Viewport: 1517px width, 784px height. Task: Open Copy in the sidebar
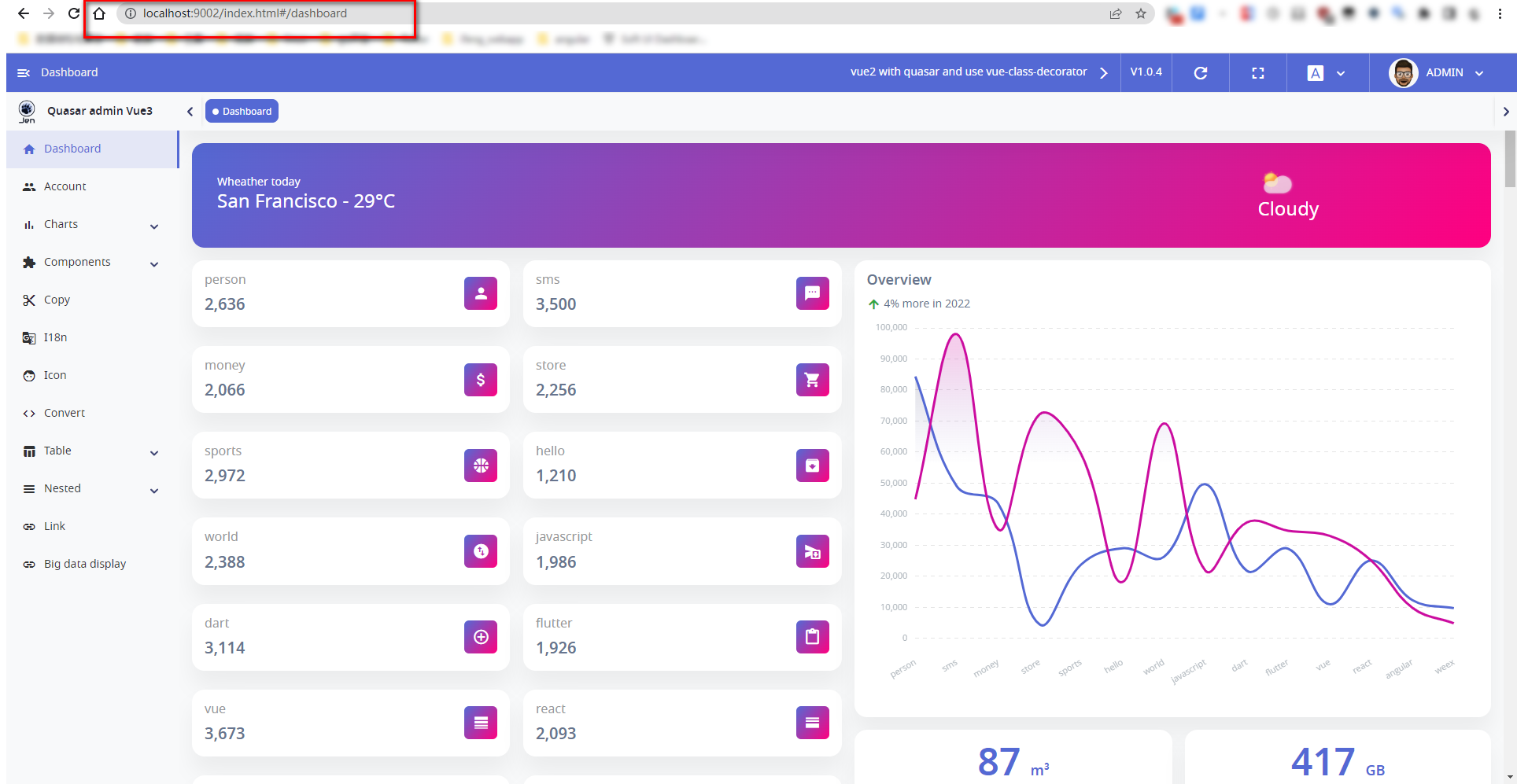tap(92, 300)
